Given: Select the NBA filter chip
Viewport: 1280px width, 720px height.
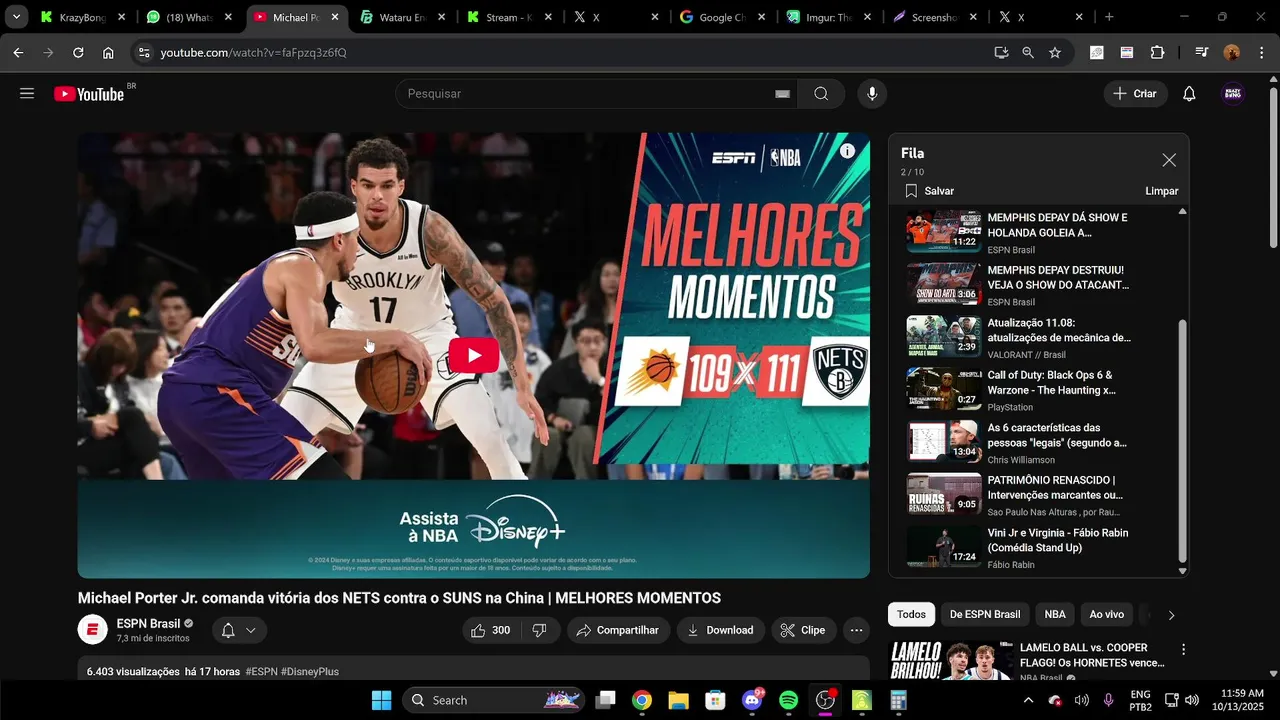Looking at the screenshot, I should [1055, 615].
